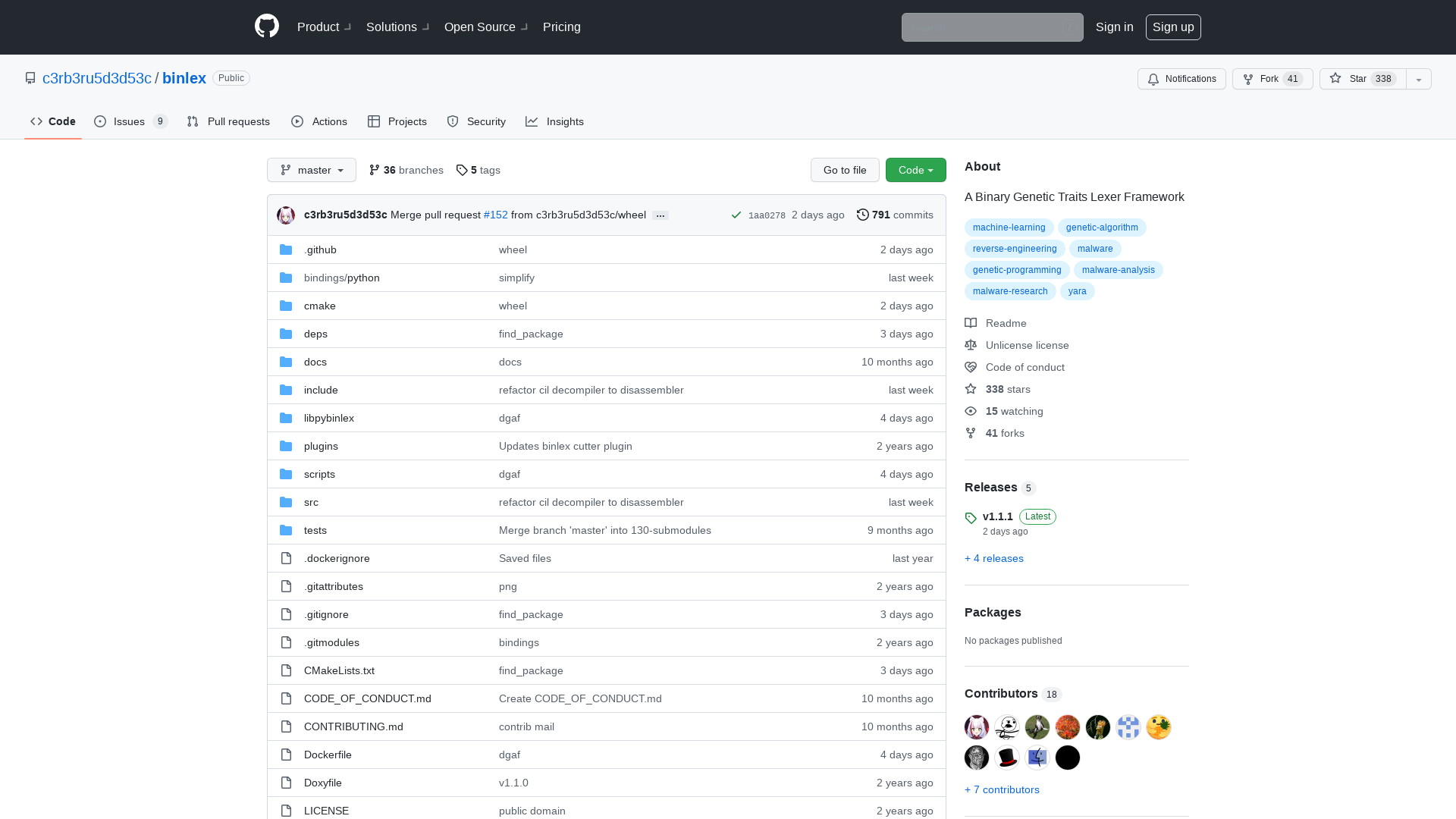Image resolution: width=1456 pixels, height=819 pixels.
Task: Click the Notifications button
Action: tap(1181, 79)
